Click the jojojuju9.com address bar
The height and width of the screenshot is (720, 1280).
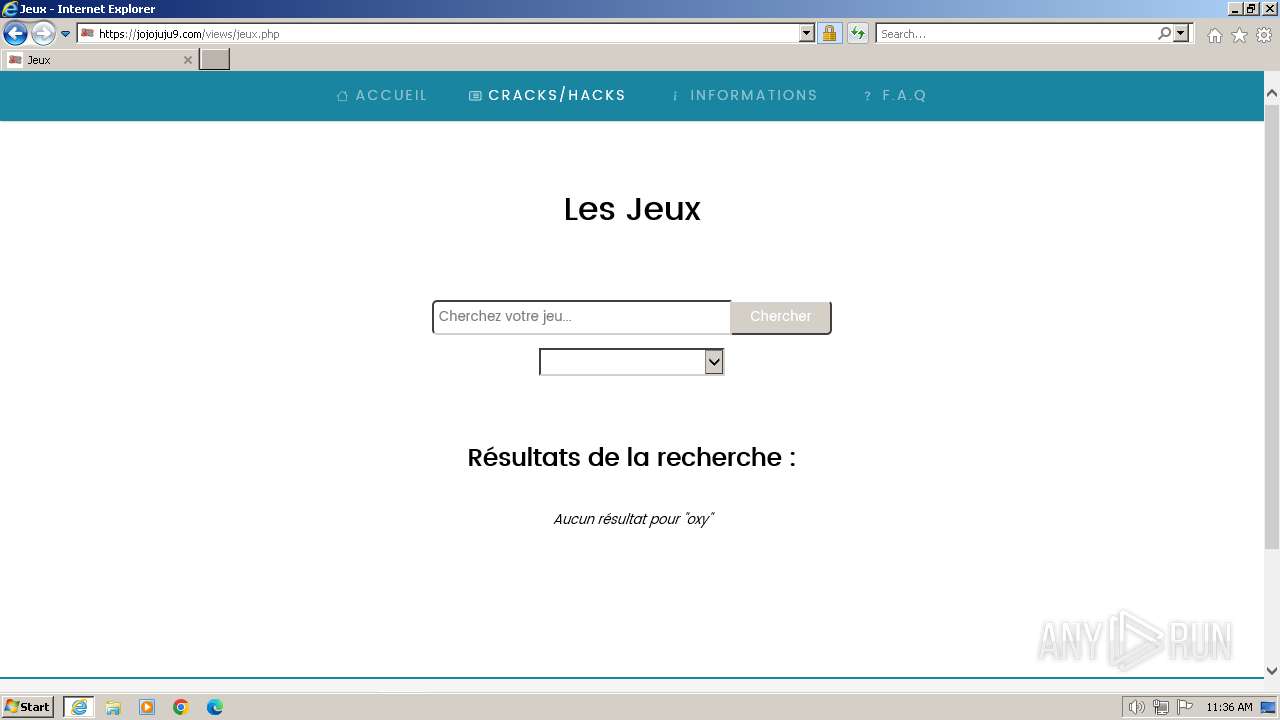point(438,34)
